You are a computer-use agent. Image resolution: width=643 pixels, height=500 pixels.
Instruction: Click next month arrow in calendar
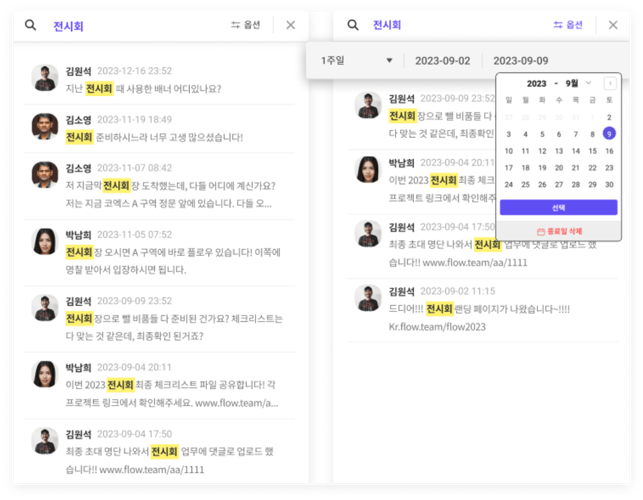[x=610, y=83]
